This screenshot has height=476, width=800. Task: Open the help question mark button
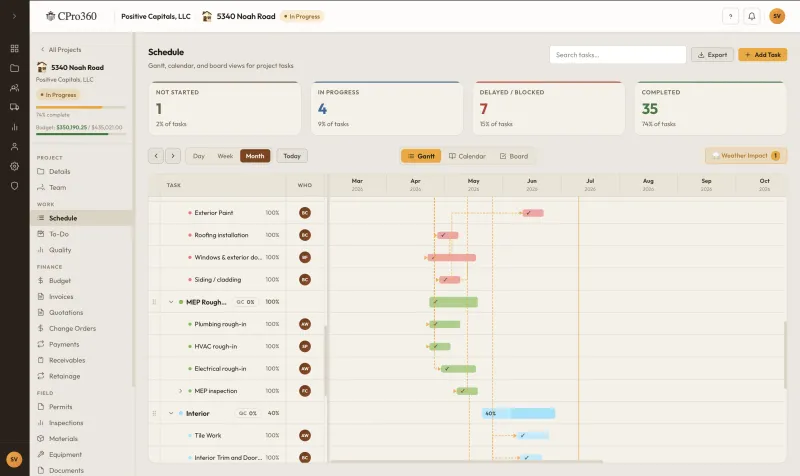(730, 16)
